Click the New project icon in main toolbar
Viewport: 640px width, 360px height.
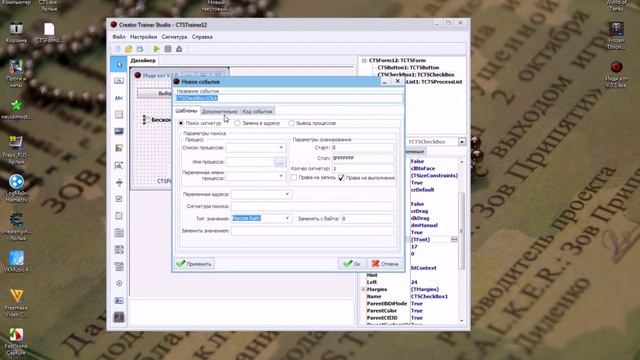coord(118,49)
